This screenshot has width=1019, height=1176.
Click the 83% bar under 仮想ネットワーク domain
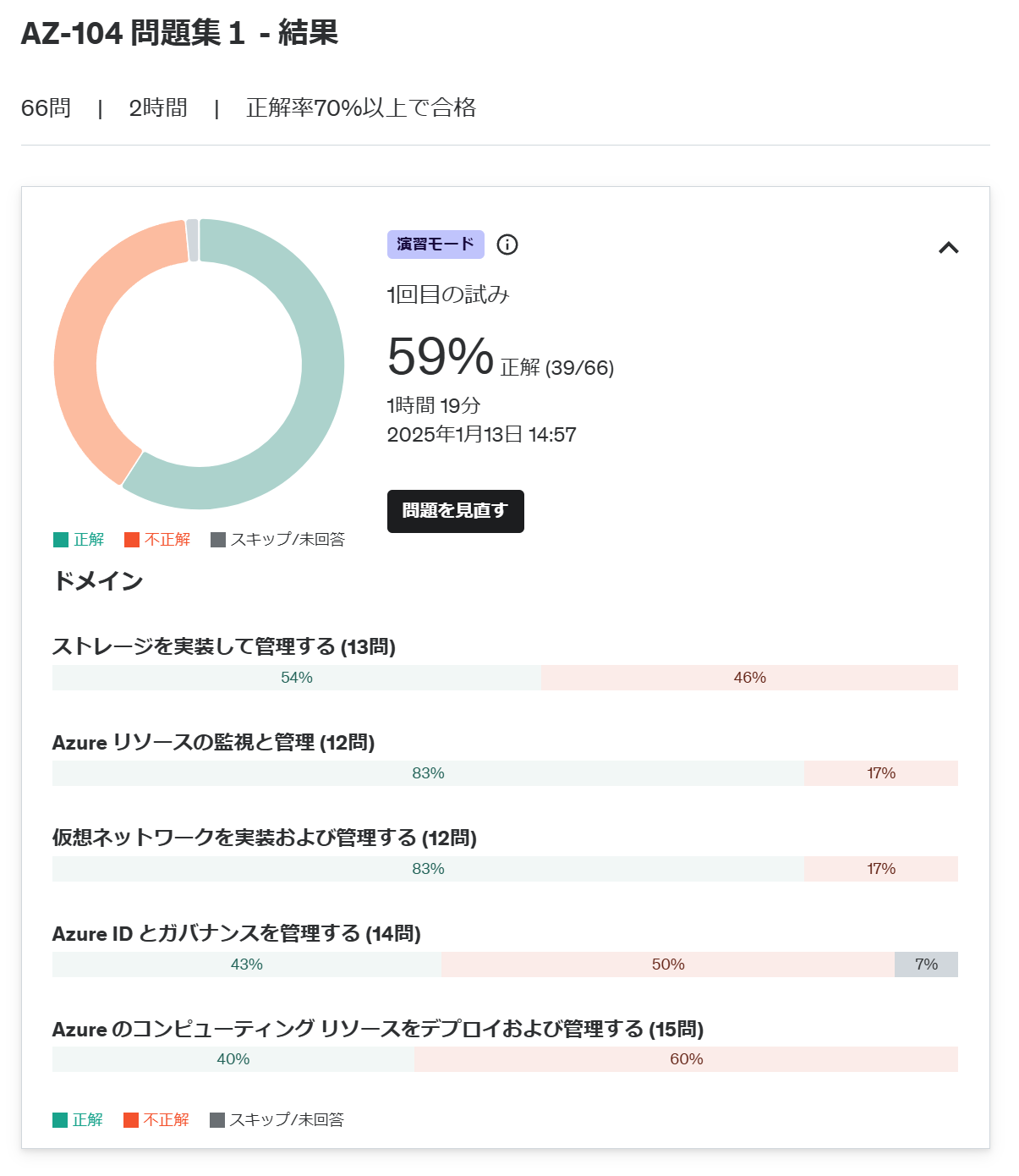coord(428,869)
